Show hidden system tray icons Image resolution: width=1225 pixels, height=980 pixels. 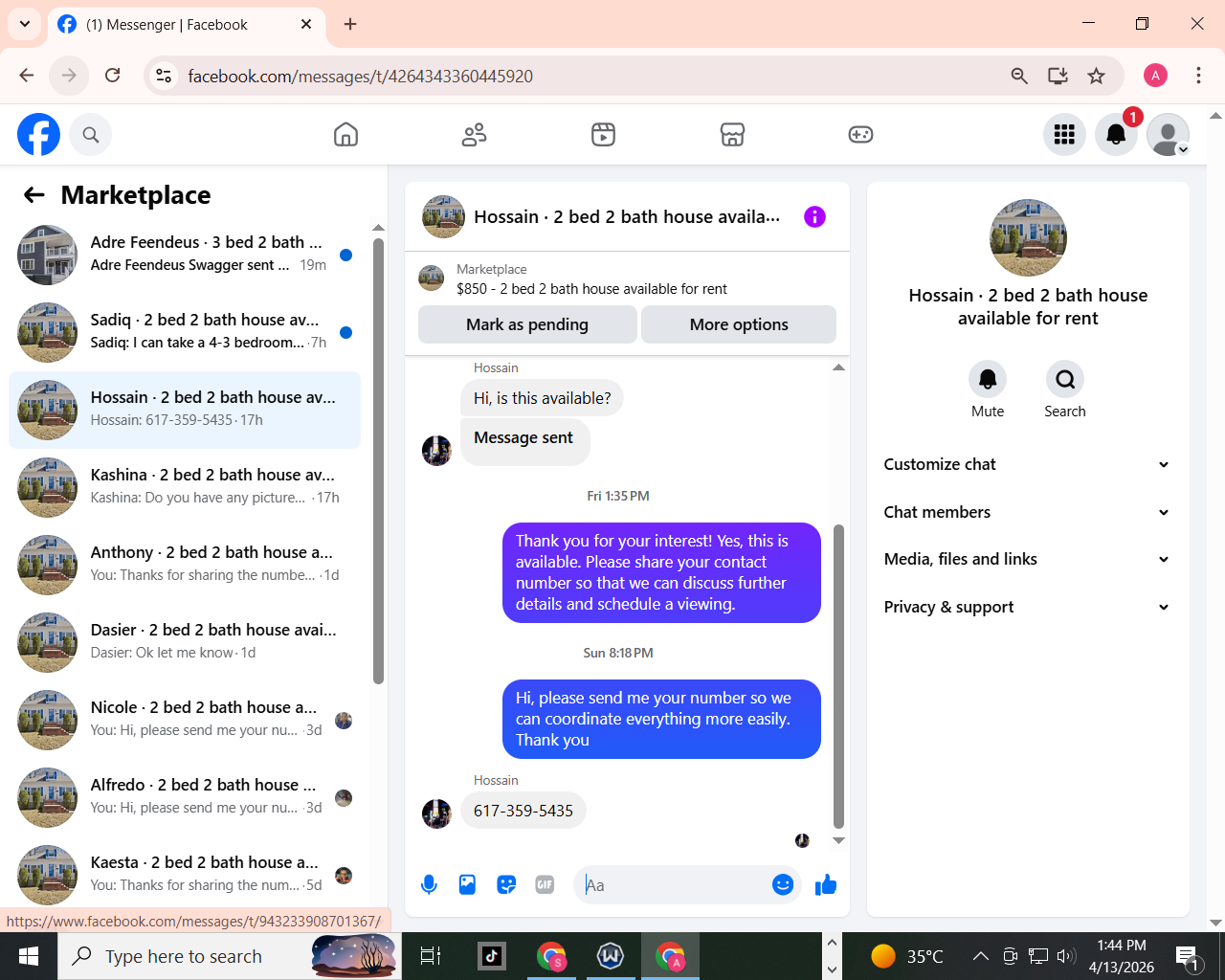pyautogui.click(x=980, y=956)
